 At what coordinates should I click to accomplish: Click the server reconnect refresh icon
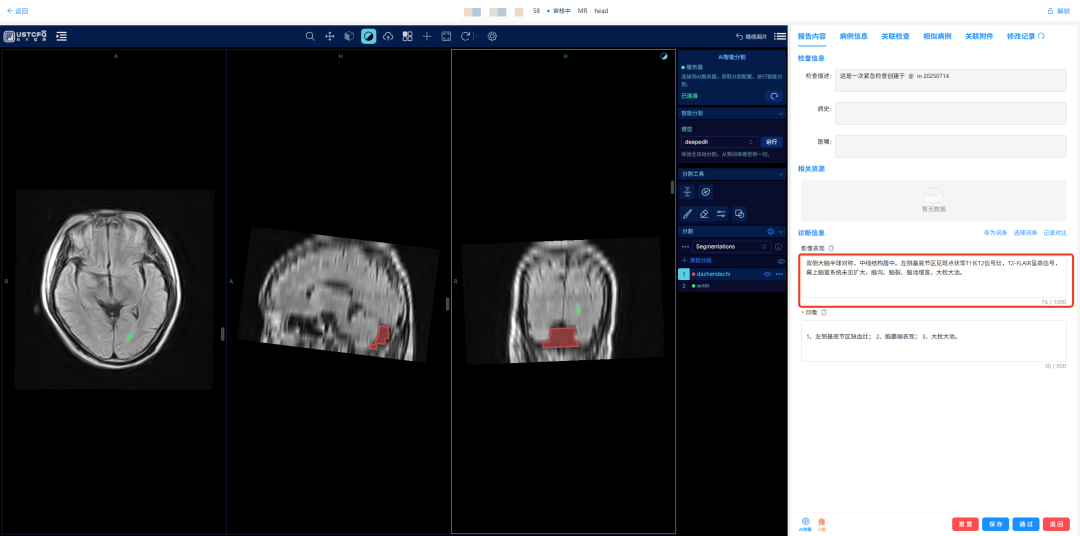click(x=774, y=96)
